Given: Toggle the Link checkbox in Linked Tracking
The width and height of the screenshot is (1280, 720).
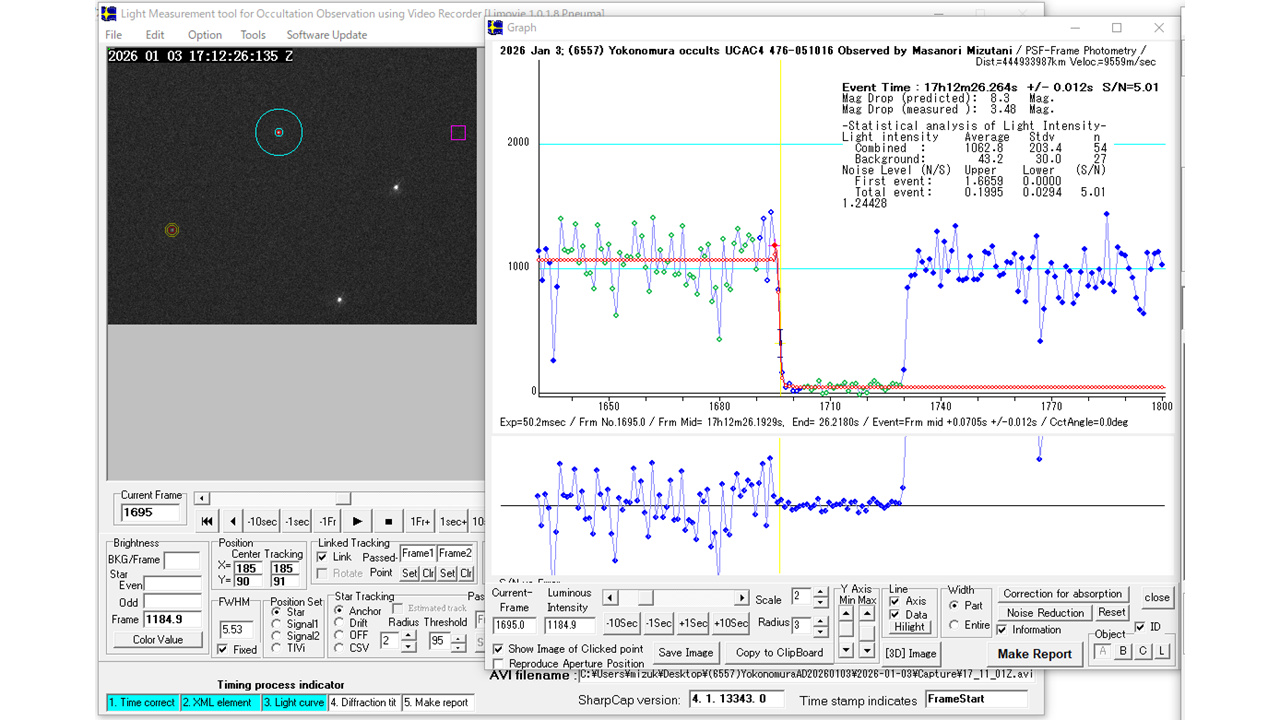Looking at the screenshot, I should [322, 556].
